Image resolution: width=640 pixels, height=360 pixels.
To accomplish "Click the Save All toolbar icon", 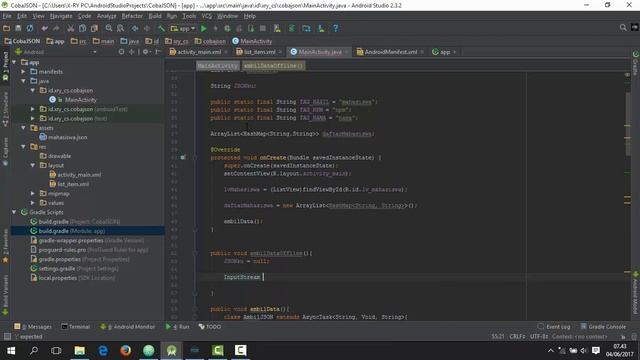I will [18, 28].
